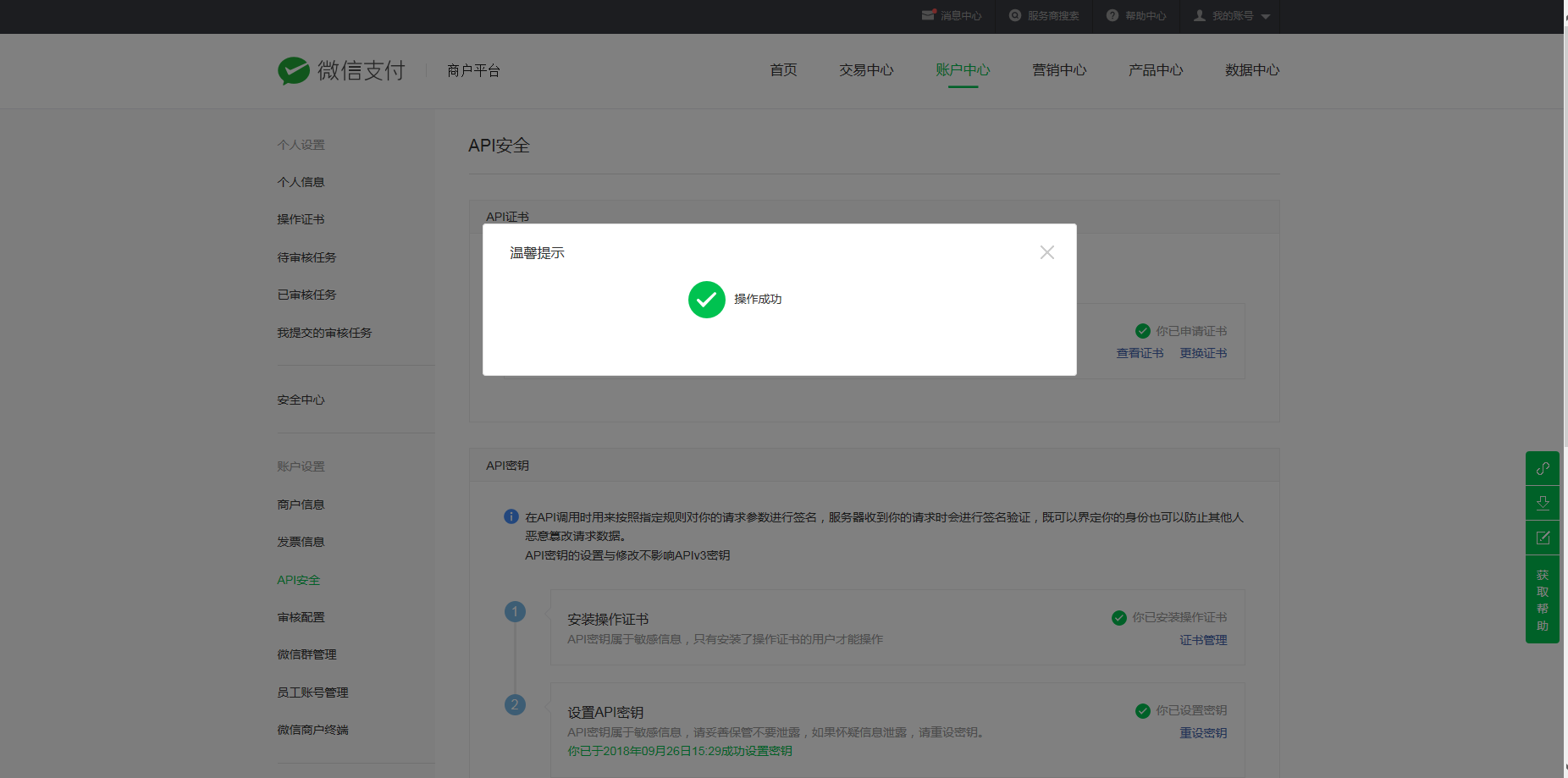Open 消息中心 envelope icon
This screenshot has height=778, width=1568.
(x=929, y=15)
